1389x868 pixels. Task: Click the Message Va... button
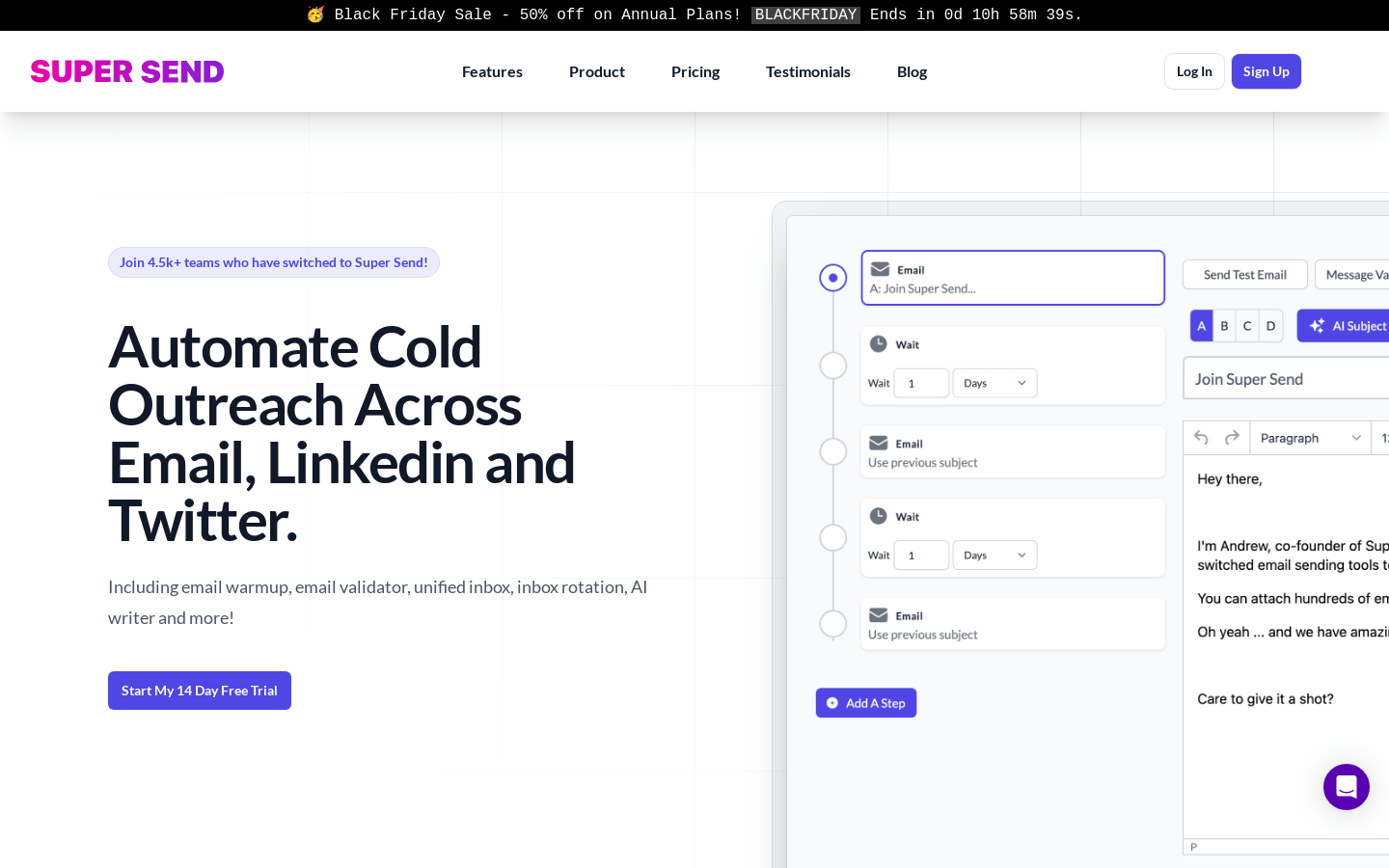1352,275
